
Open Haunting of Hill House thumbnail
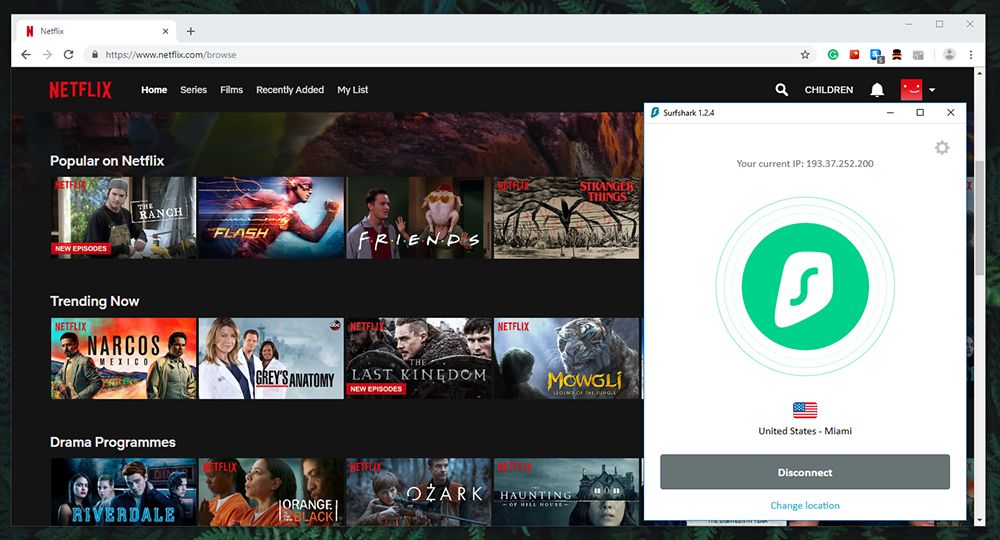click(566, 492)
